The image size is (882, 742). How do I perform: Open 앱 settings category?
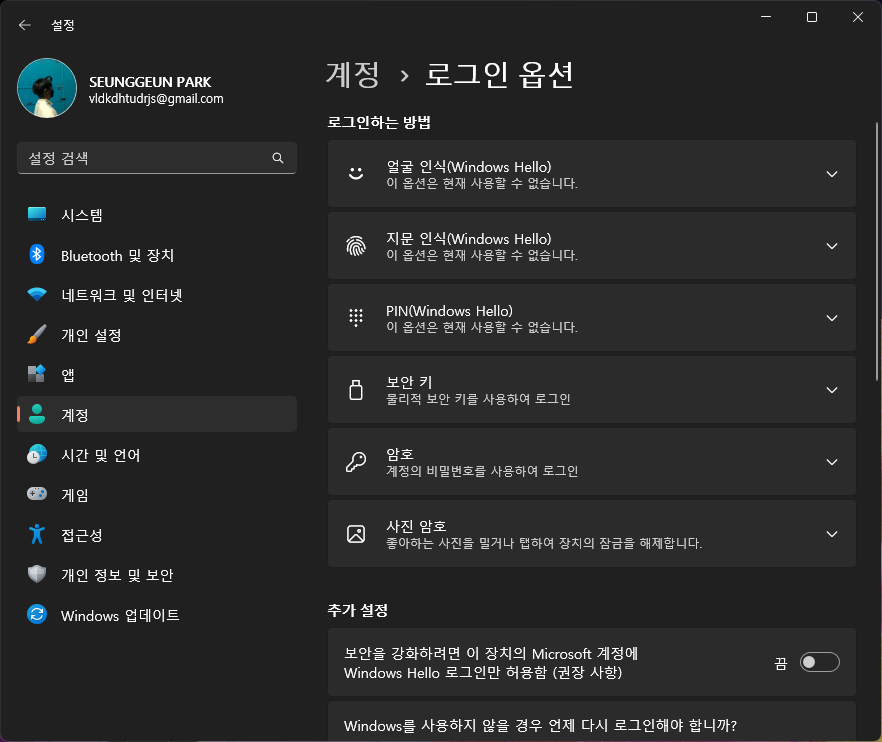[157, 375]
